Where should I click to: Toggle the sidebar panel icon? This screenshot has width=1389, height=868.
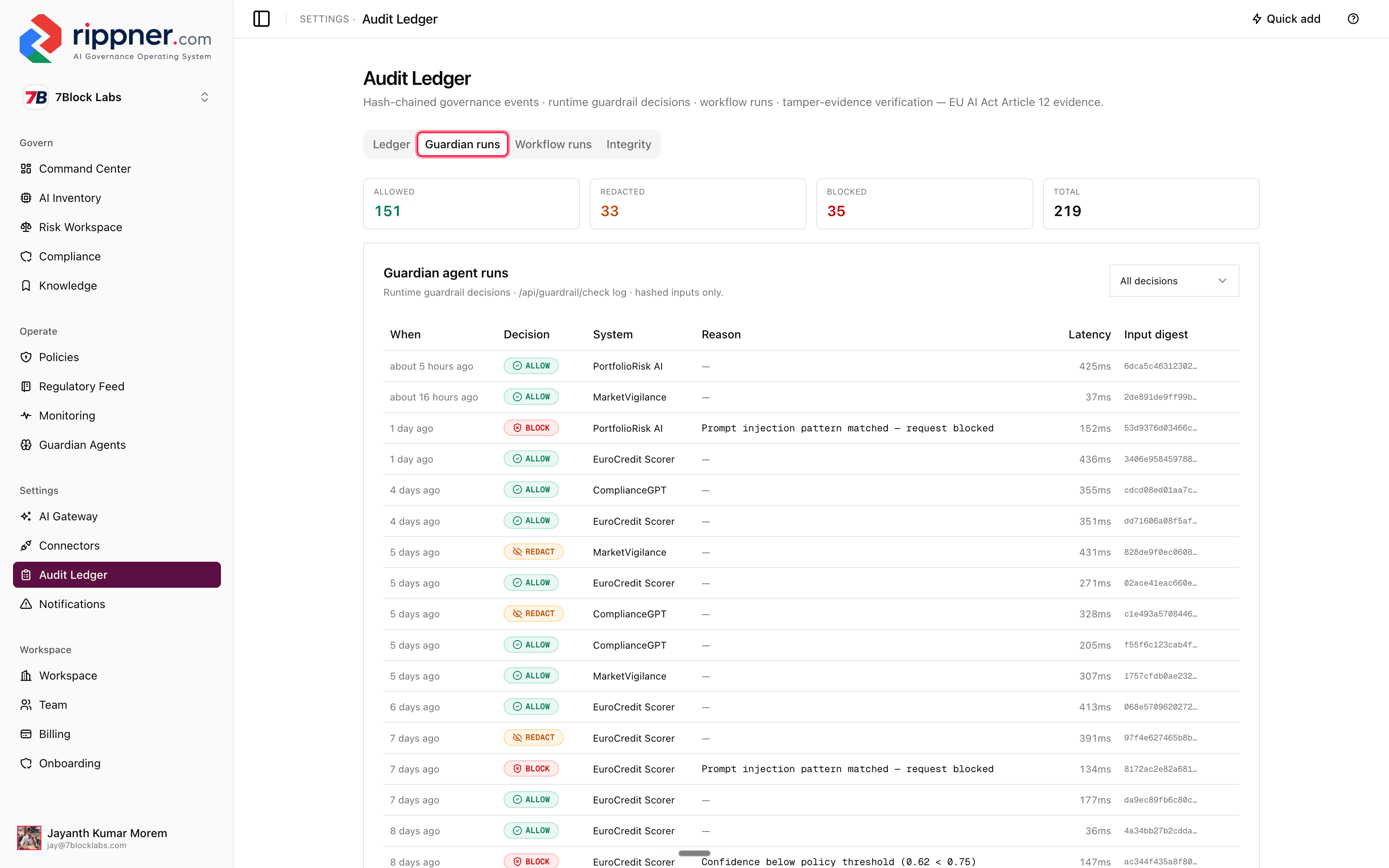coord(262,19)
